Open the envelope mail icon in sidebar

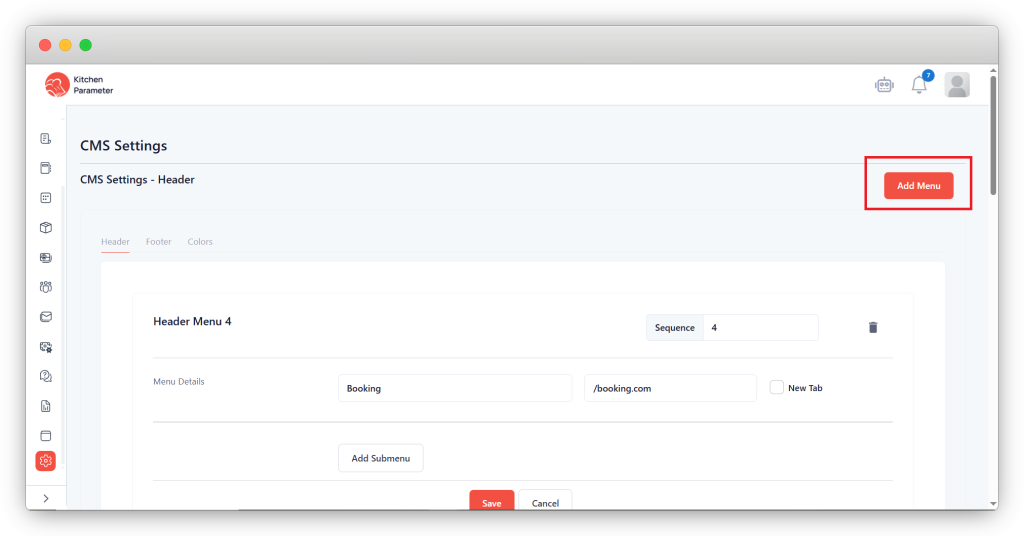coord(45,317)
